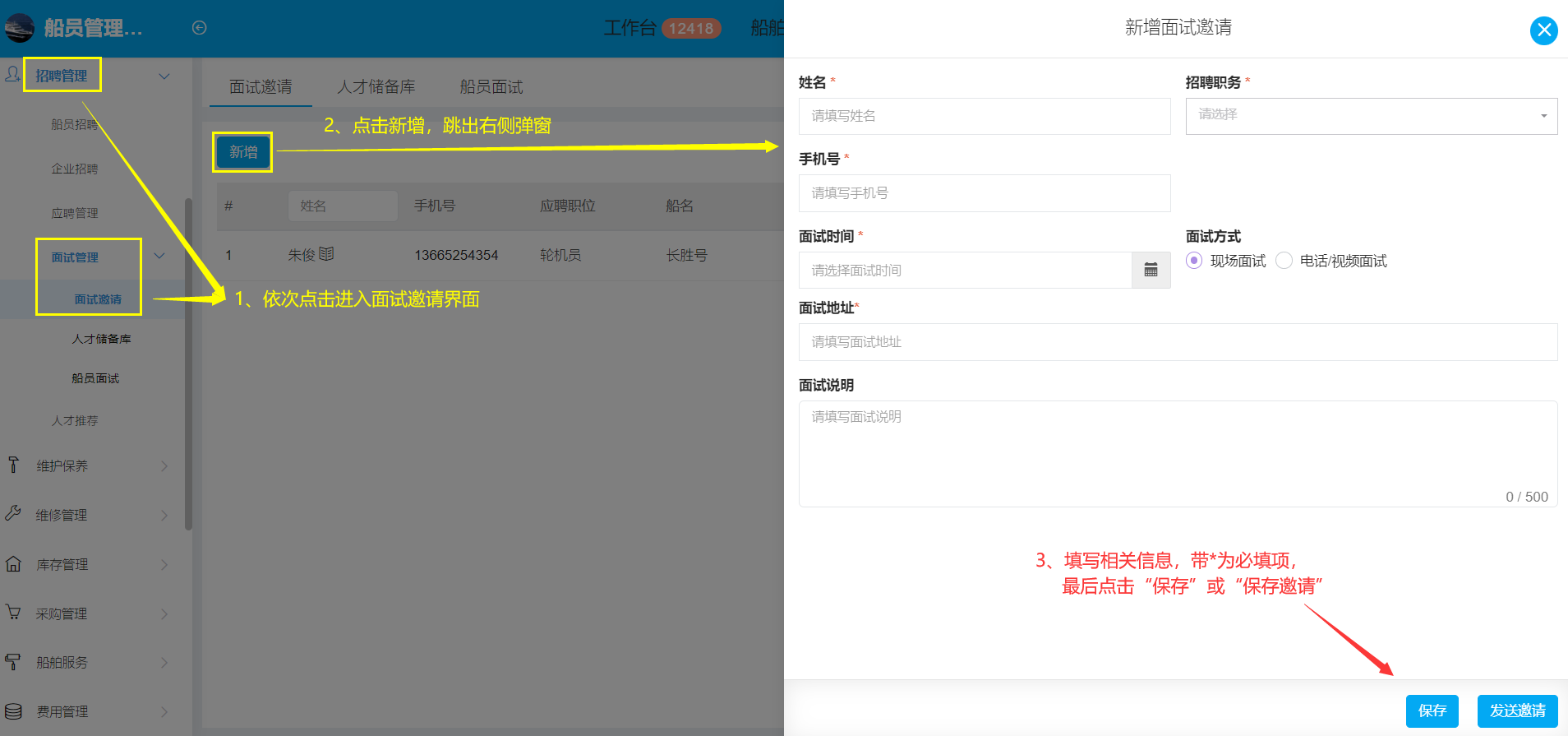1568x736 pixels.
Task: Click the 手机号 column header
Action: click(x=435, y=206)
